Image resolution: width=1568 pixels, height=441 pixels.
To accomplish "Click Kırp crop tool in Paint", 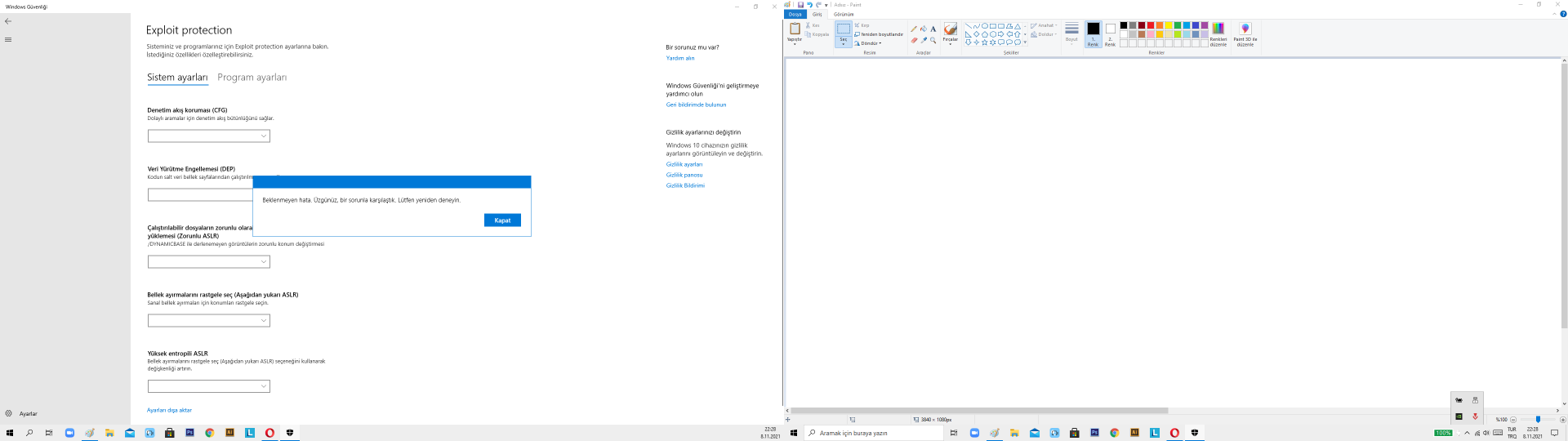I will [862, 25].
